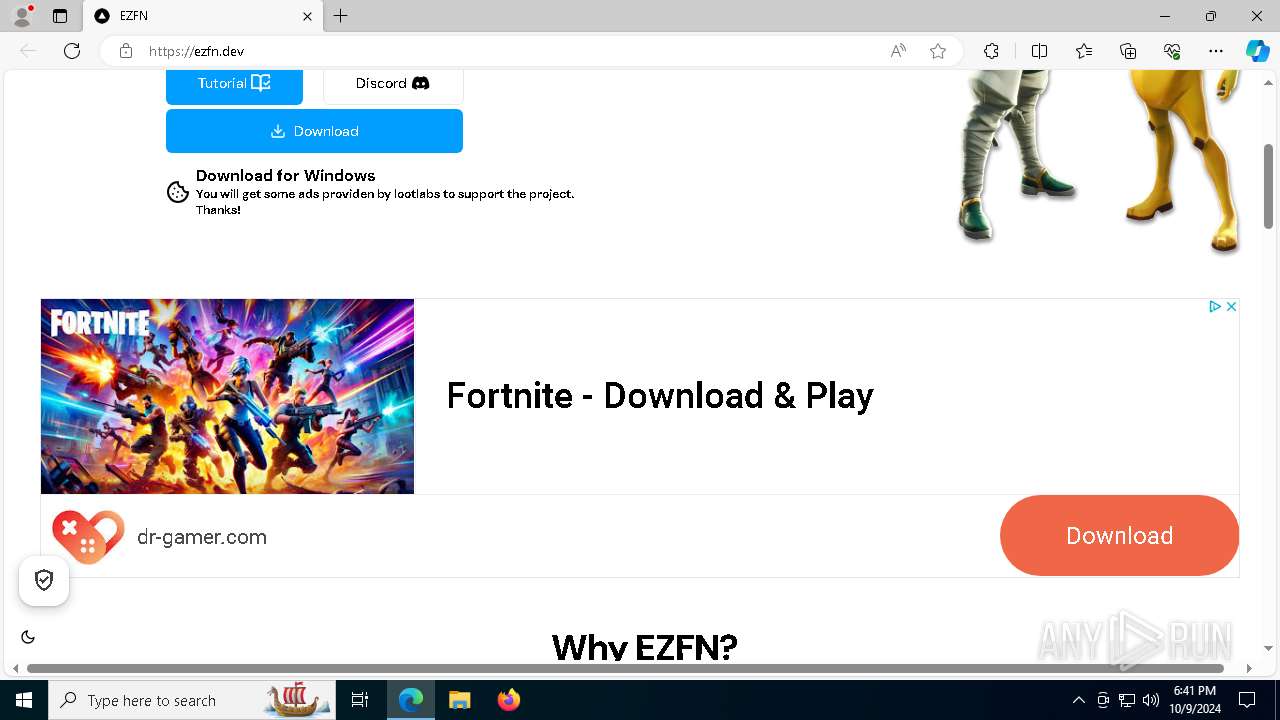Viewport: 1280px width, 720px height.
Task: Open Collections icon
Action: 1128,51
